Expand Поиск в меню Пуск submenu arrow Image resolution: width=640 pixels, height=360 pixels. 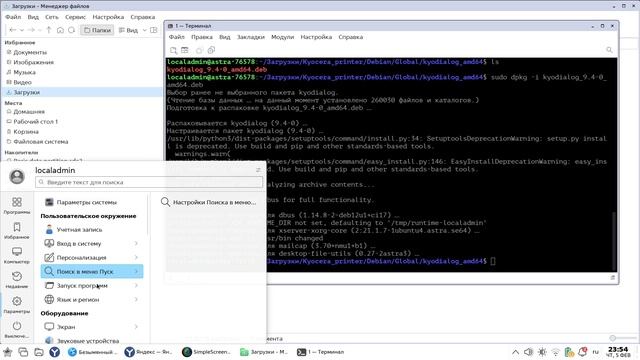(x=136, y=271)
